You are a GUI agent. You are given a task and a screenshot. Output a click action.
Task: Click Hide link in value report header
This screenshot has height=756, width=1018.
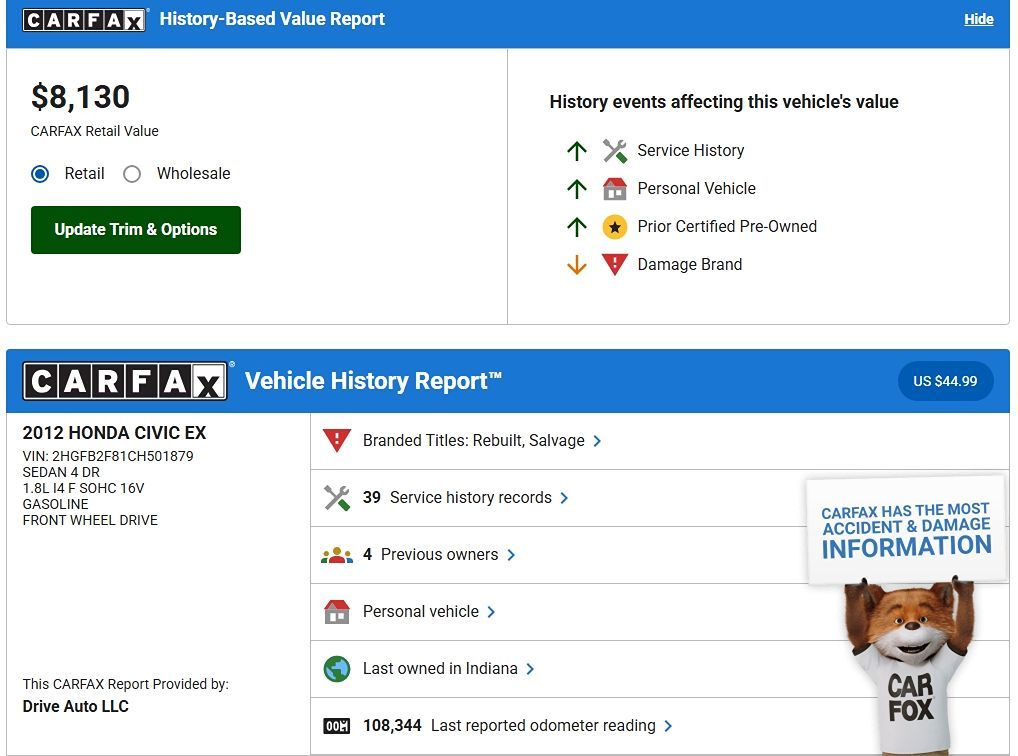[978, 19]
